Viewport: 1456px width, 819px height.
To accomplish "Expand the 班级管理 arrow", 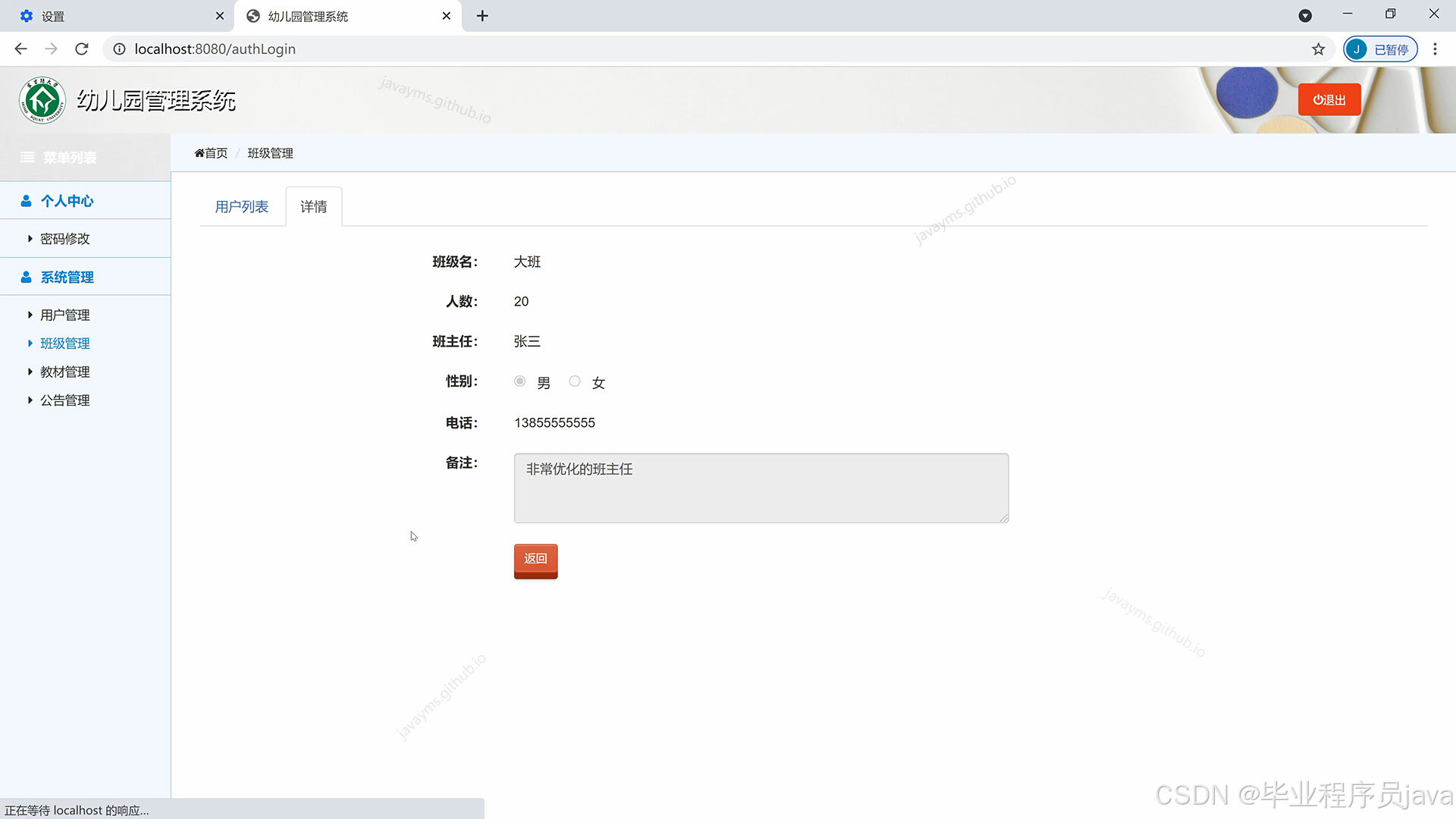I will (x=30, y=344).
